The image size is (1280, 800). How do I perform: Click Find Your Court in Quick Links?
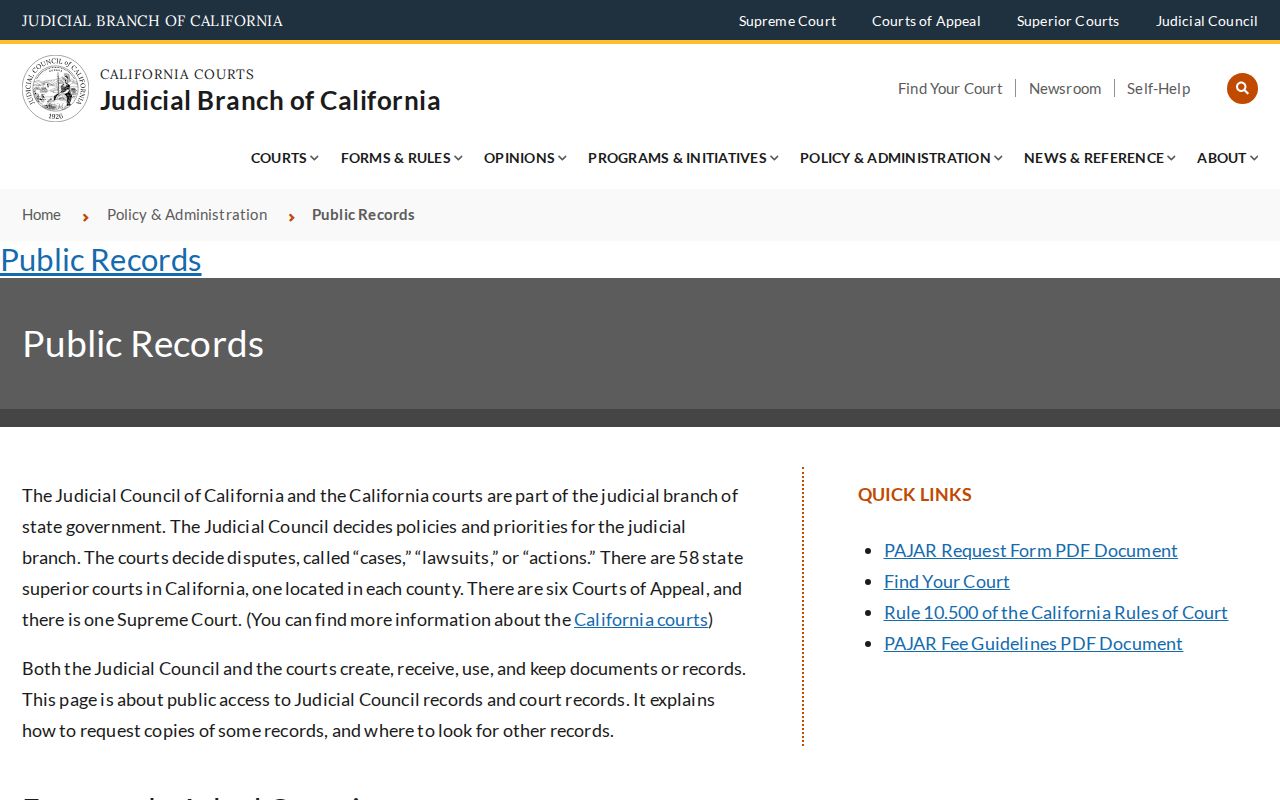pyautogui.click(x=947, y=581)
